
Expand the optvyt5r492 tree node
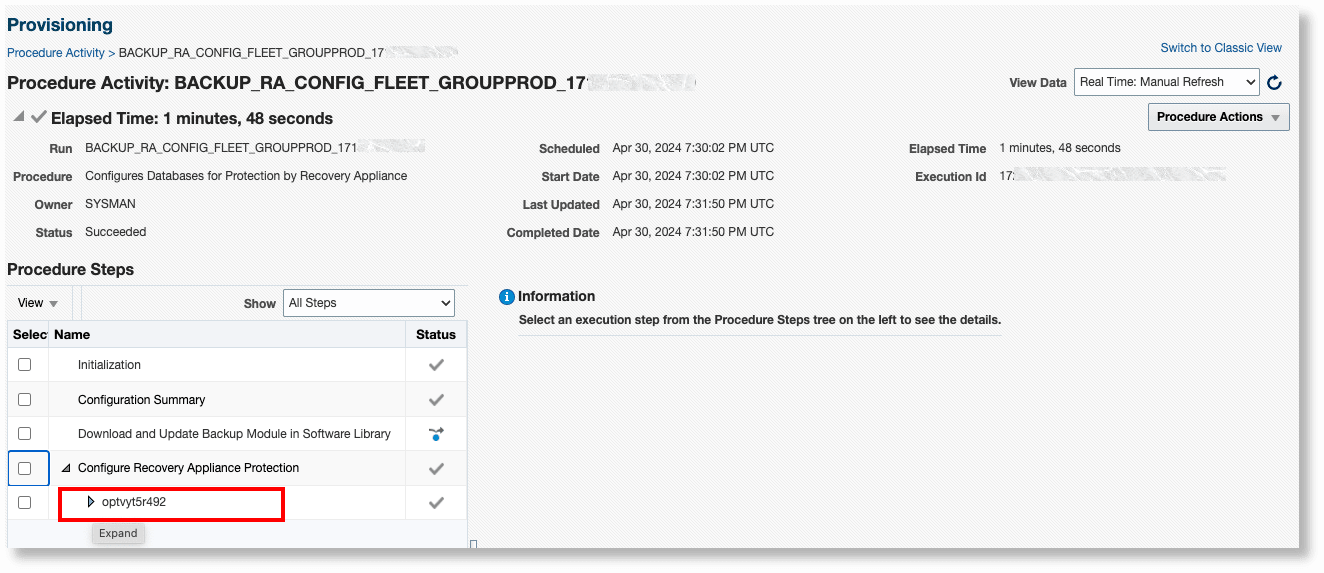(91, 502)
